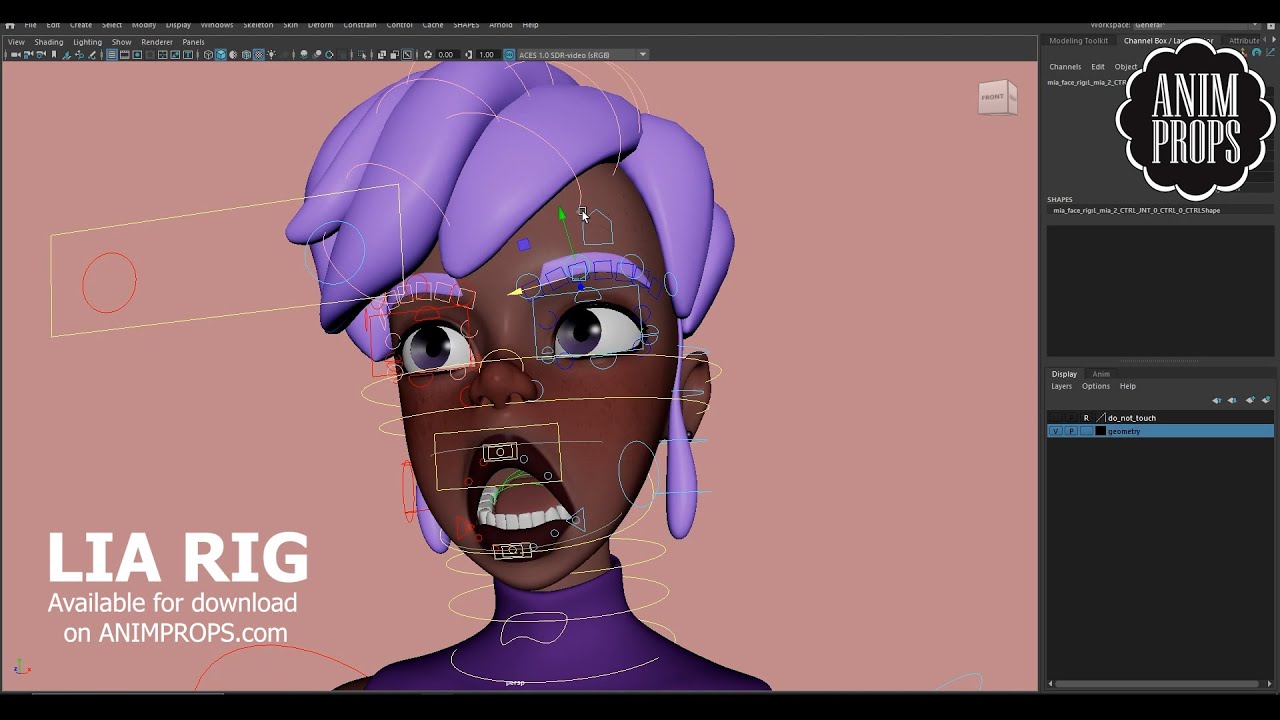Screen dimensions: 1280x720
Task: Click the select camera icon
Action: tap(16, 54)
